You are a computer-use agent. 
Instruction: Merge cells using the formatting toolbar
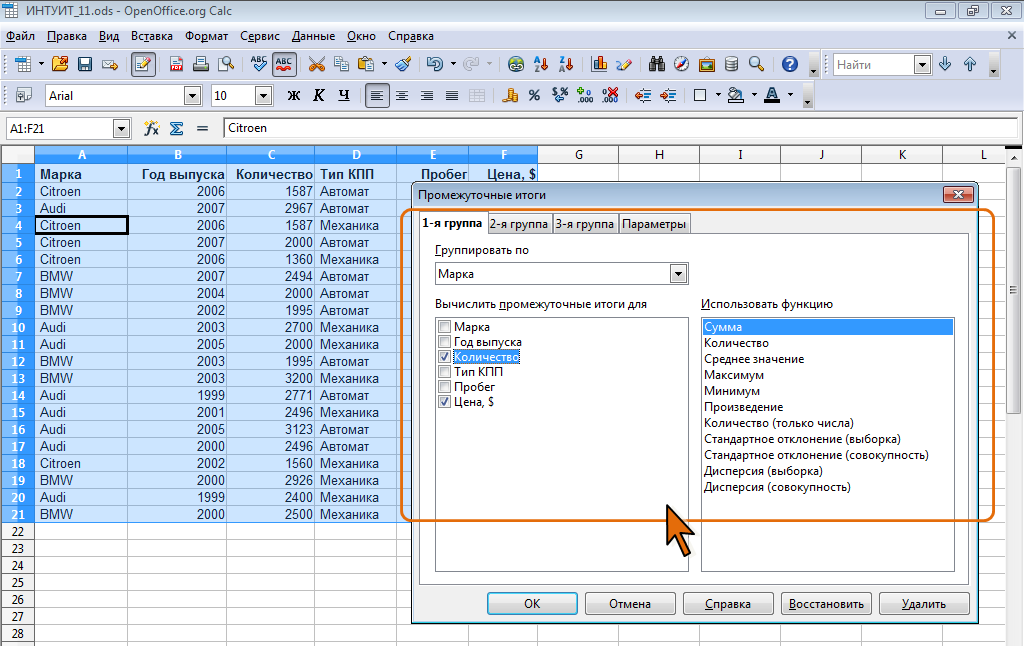point(477,95)
